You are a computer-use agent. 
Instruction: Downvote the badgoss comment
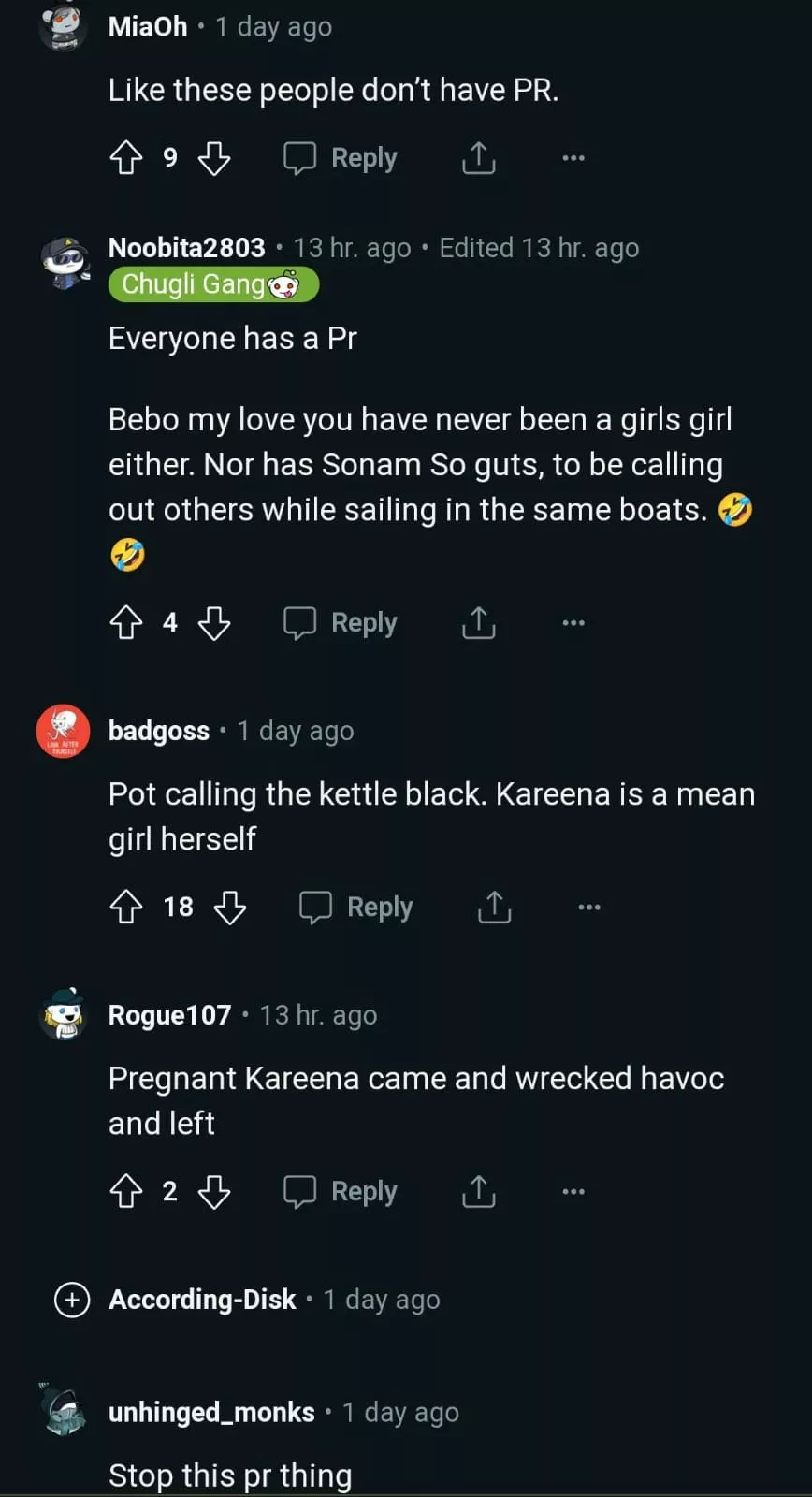tap(230, 907)
